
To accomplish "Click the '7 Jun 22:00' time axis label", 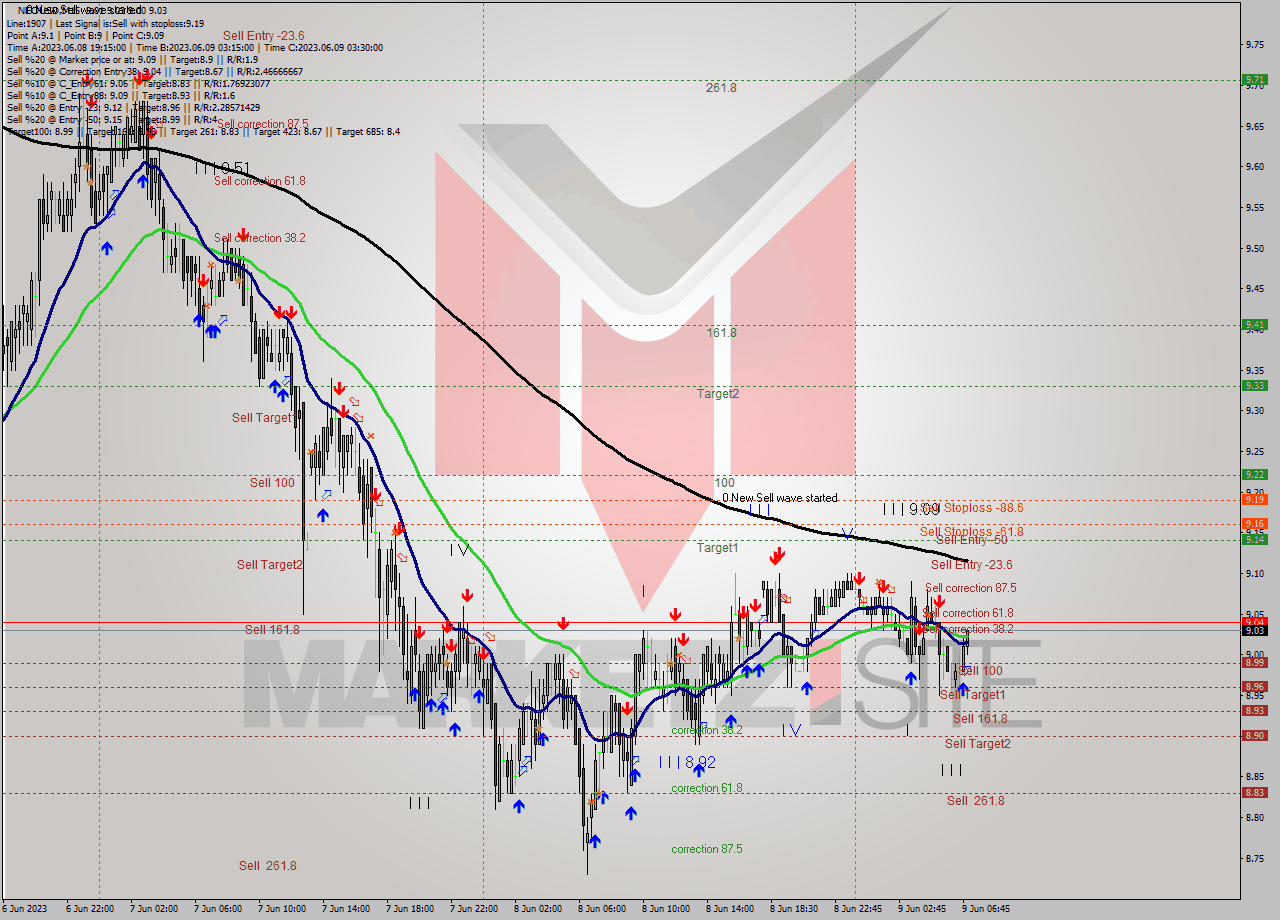I will pos(474,909).
